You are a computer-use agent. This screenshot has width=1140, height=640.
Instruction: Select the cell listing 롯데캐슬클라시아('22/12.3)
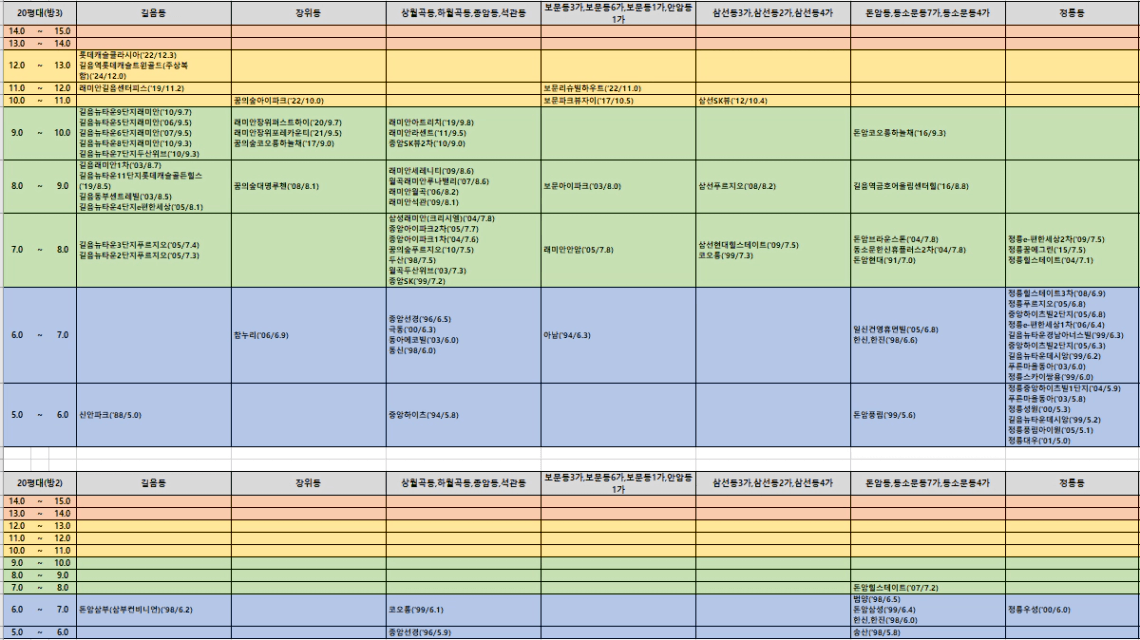154,65
